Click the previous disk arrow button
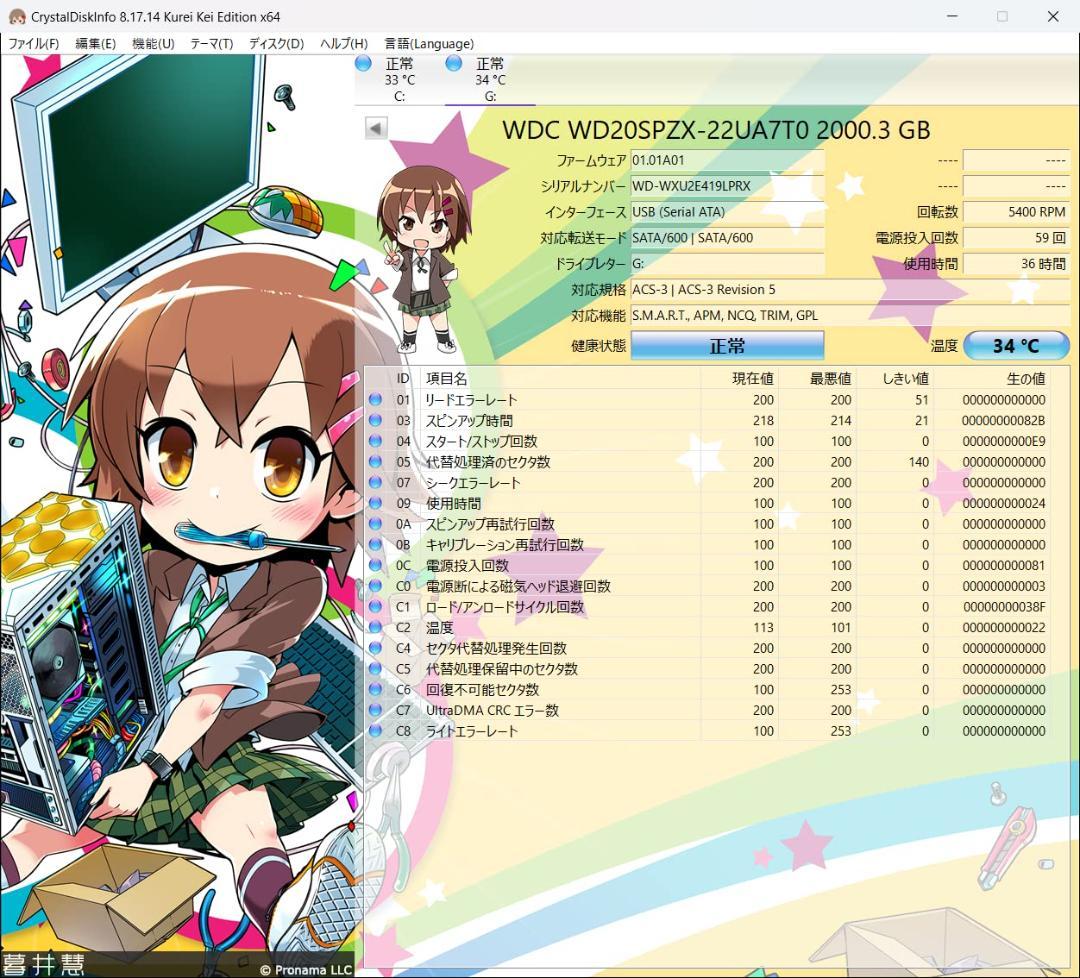 click(376, 128)
